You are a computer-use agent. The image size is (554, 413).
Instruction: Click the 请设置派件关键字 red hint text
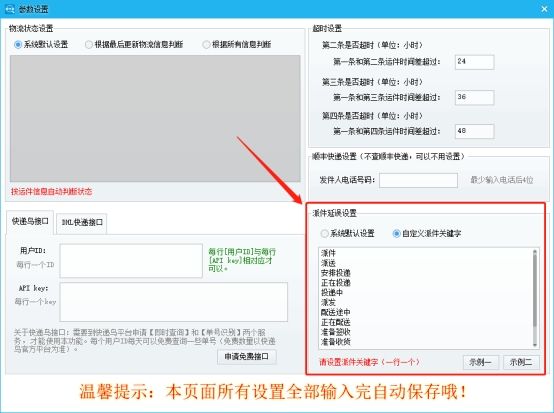click(x=369, y=362)
